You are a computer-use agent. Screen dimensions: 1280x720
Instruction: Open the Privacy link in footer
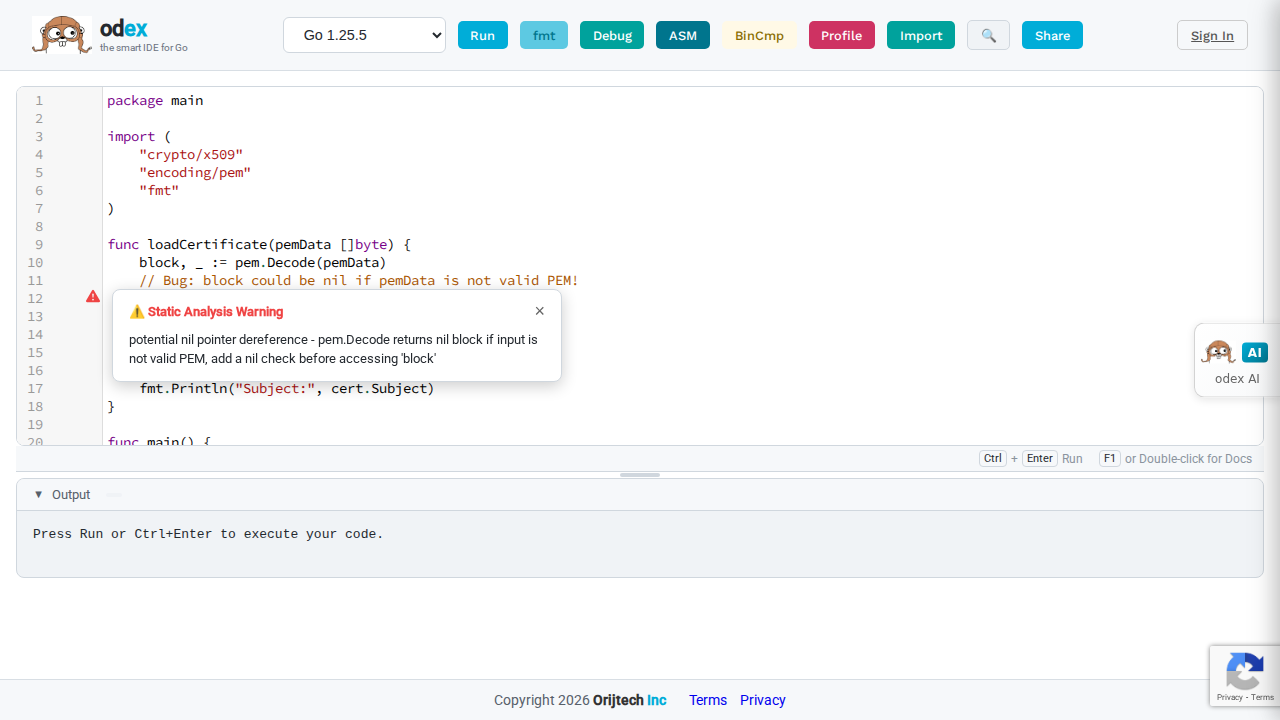(x=763, y=700)
